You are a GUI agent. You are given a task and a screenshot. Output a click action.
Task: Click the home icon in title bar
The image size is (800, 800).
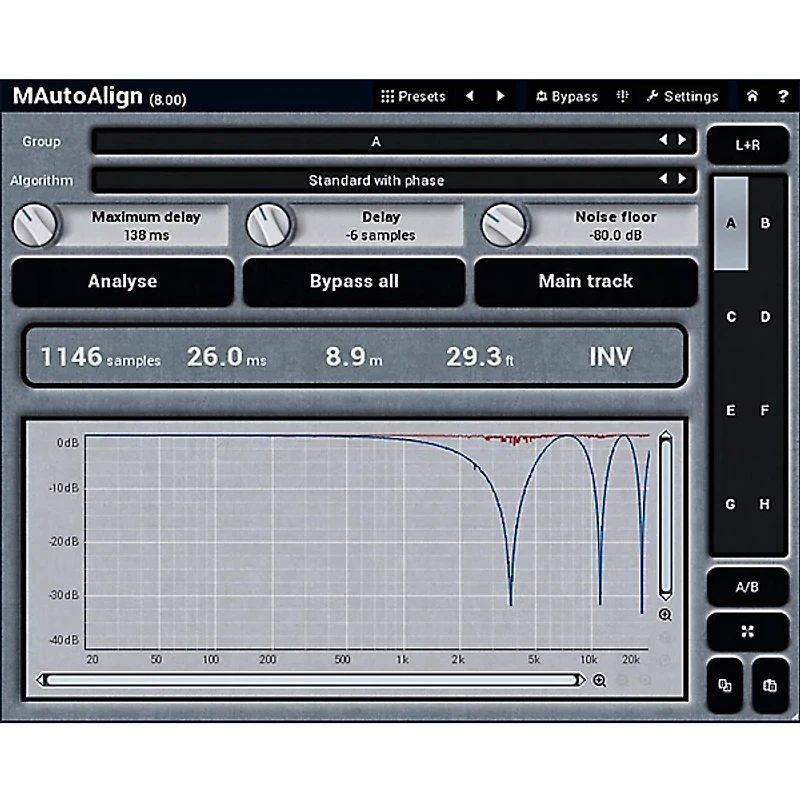752,97
